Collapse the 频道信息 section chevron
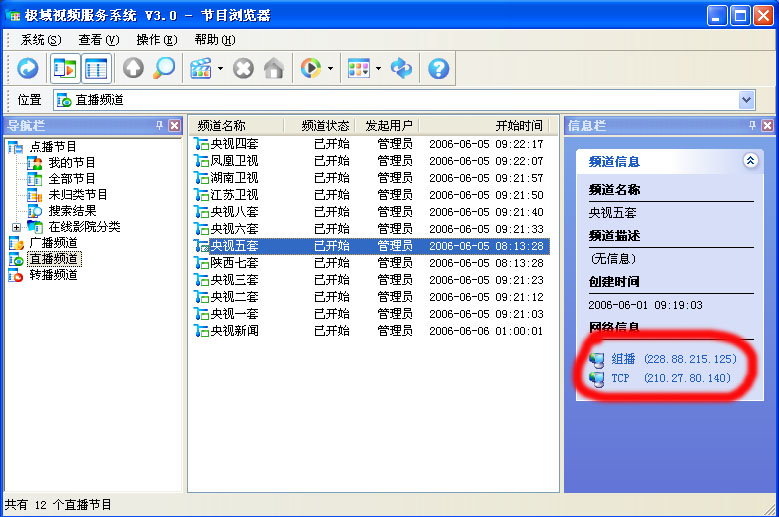 tap(750, 160)
